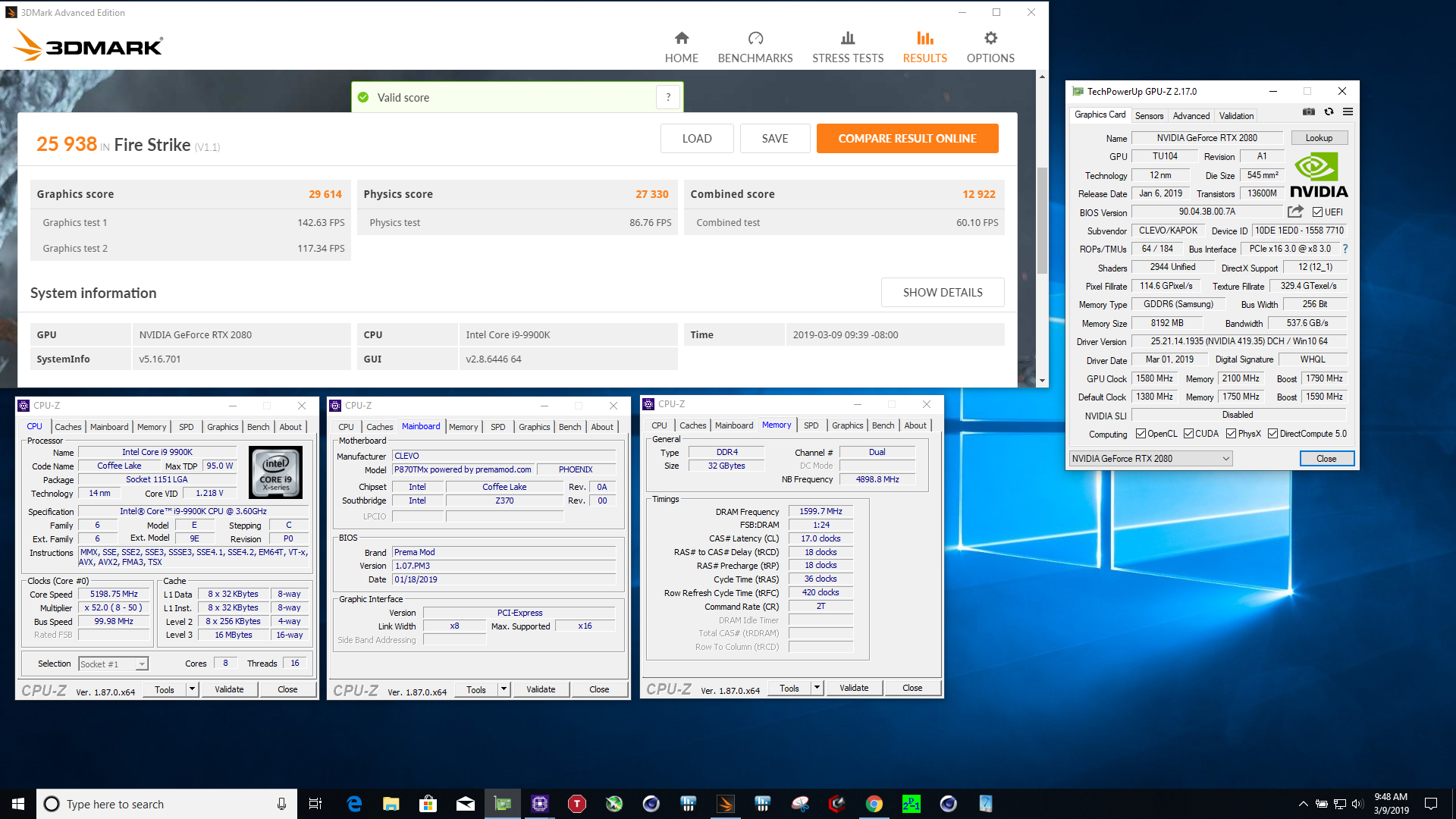The width and height of the screenshot is (1456, 819).
Task: Click the question mark beside Valid score
Action: (x=668, y=97)
